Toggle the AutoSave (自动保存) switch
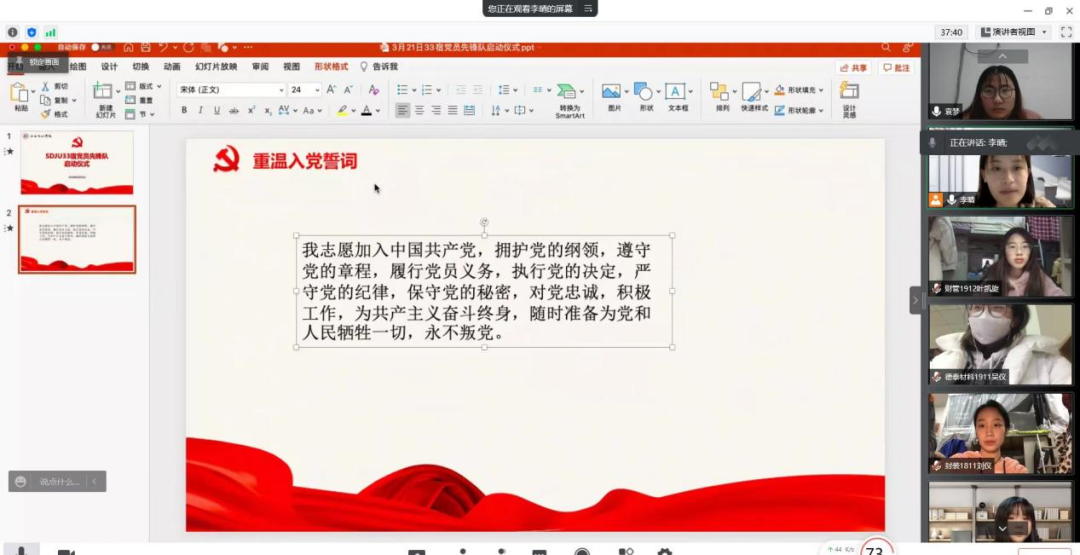This screenshot has height=555, width=1080. (x=100, y=47)
